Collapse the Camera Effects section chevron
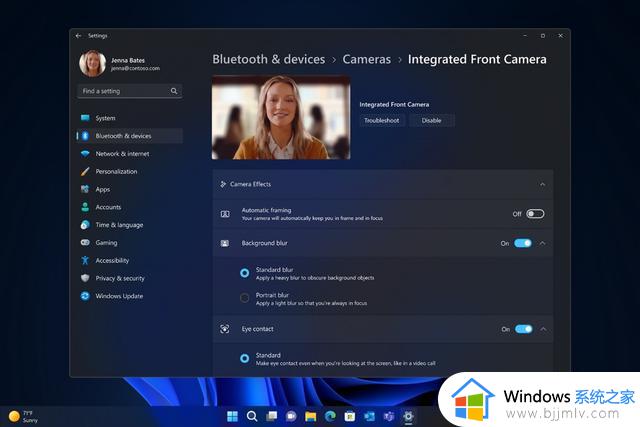 [x=542, y=185]
